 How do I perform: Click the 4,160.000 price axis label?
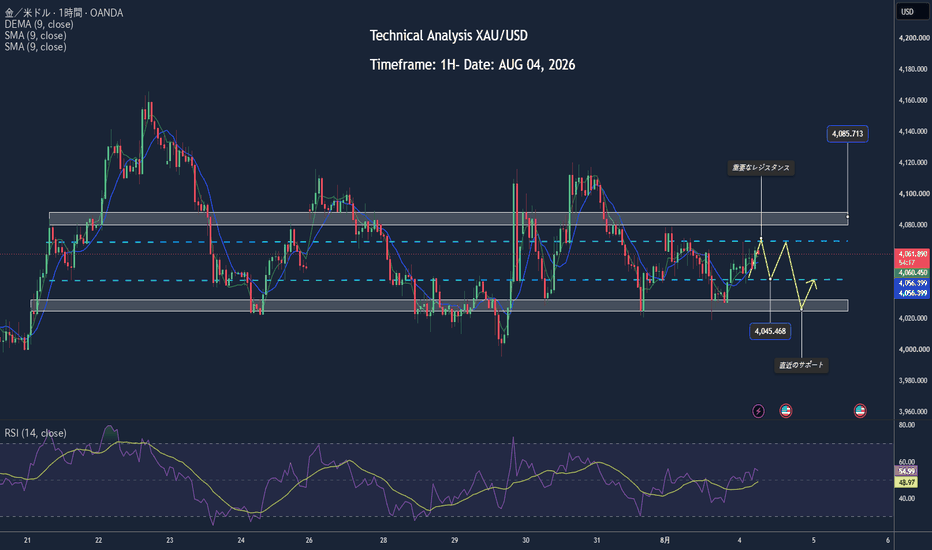[914, 100]
